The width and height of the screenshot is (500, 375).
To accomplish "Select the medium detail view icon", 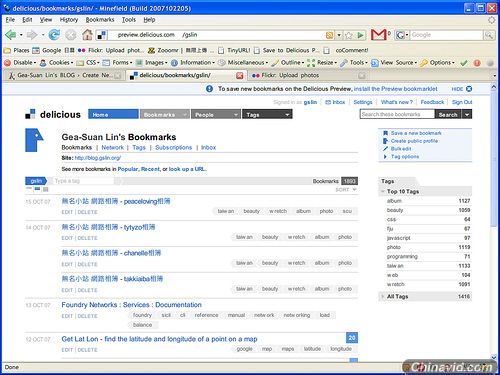I will pos(37,189).
